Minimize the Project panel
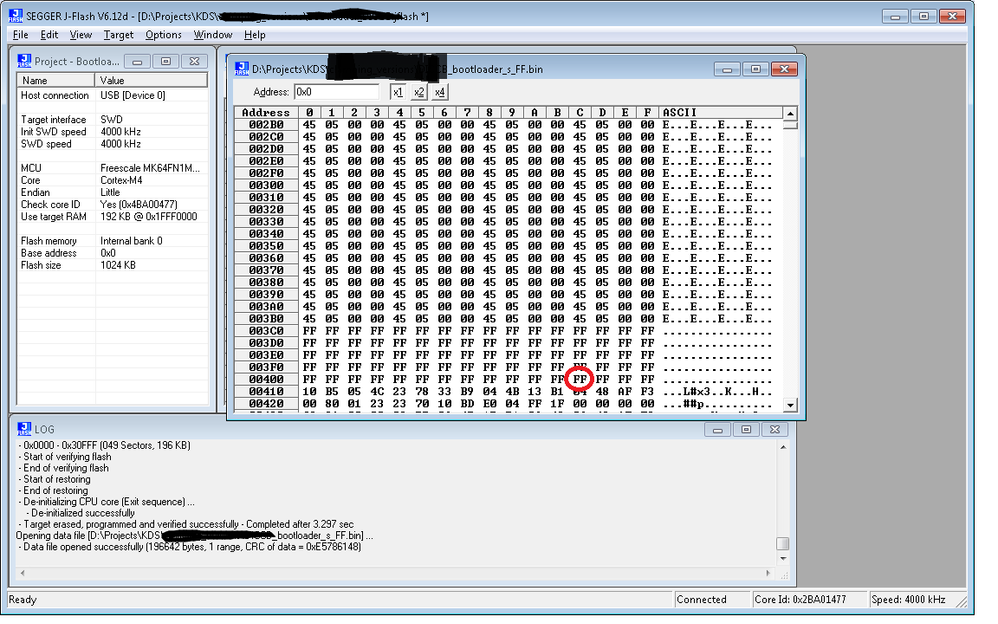998x624 pixels. tap(137, 61)
